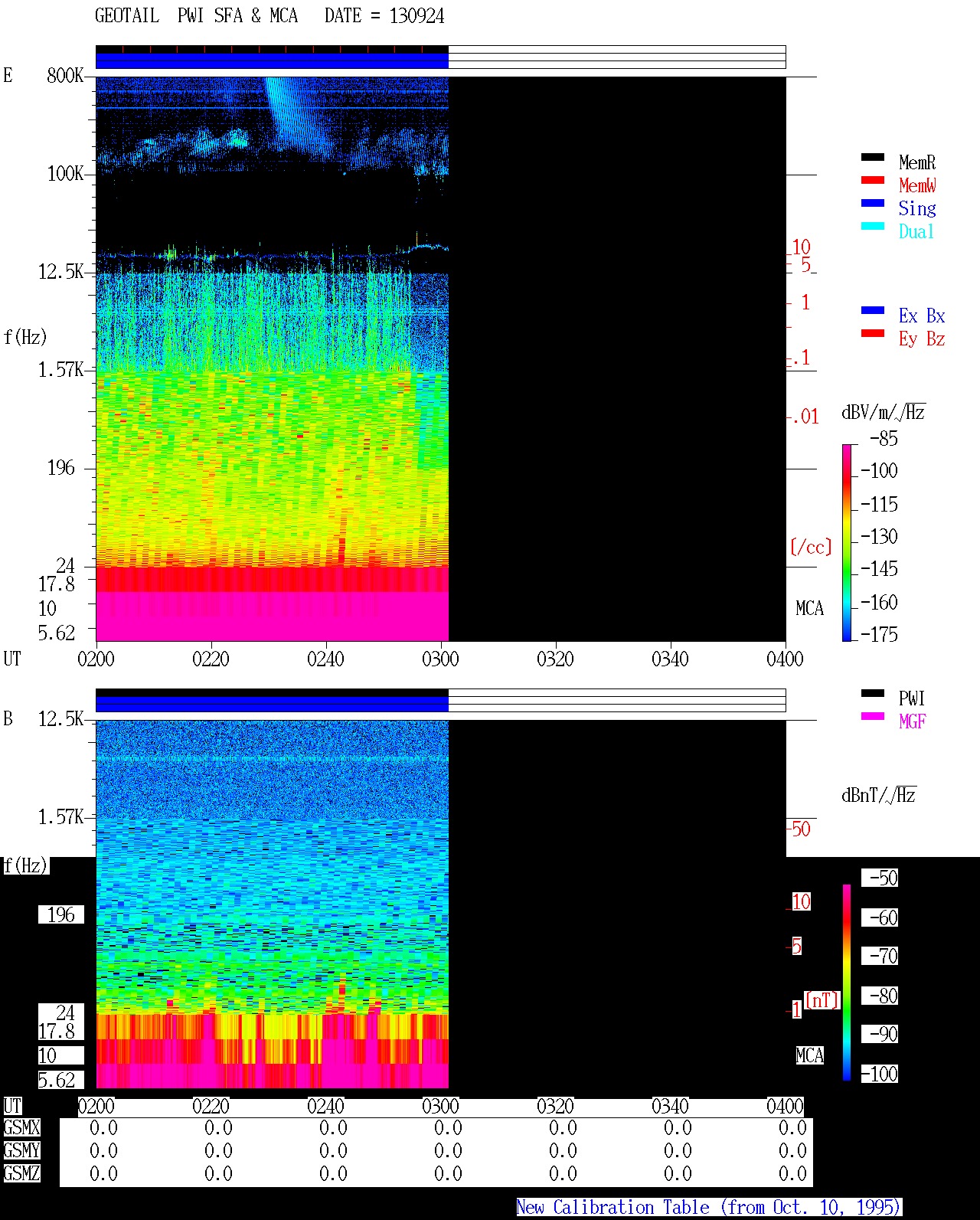Screen dimensions: 980x1220
Task: Click the black PWI legend swatch
Action: tap(872, 693)
